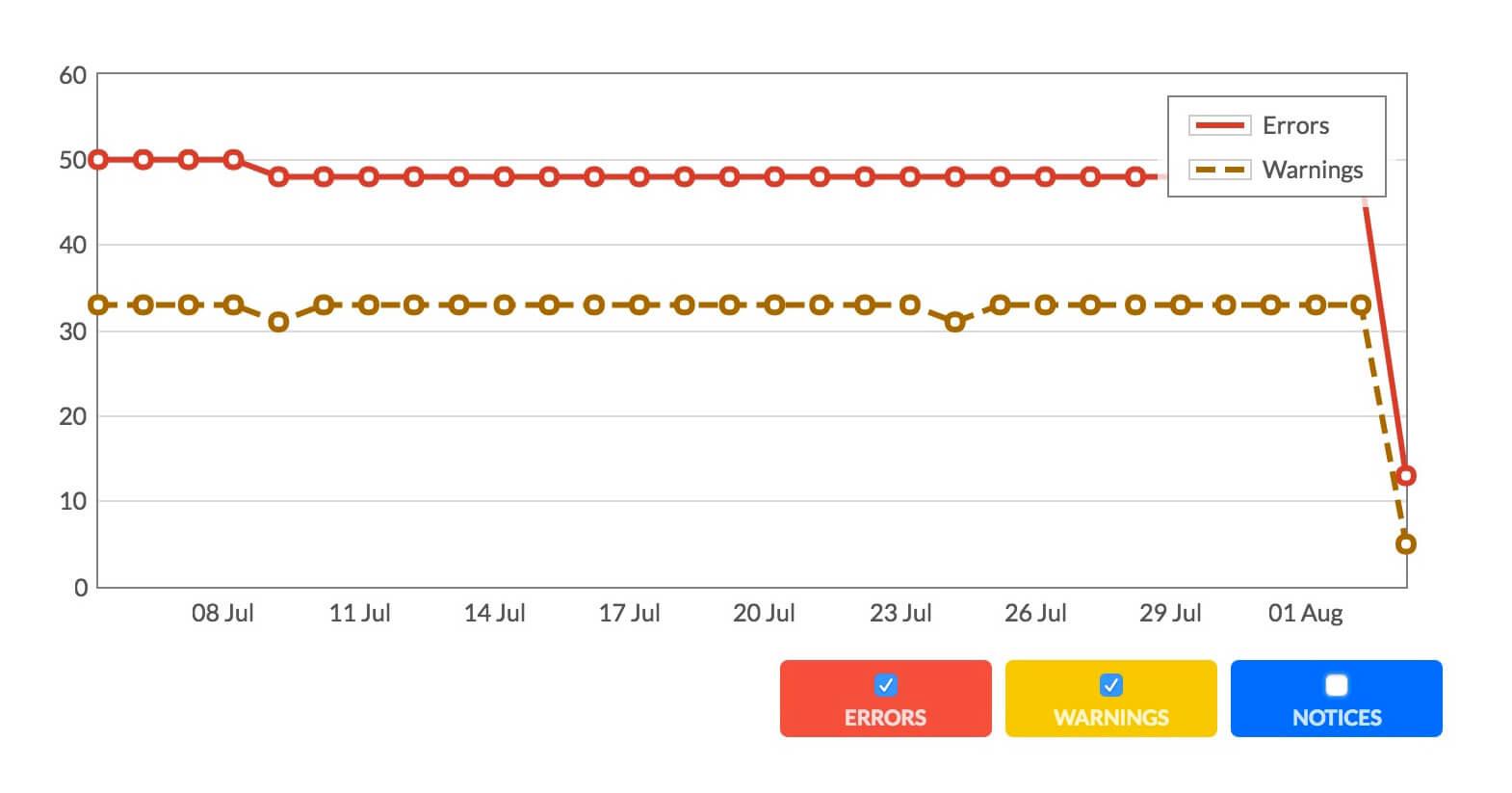Enable the Notices checkbox
This screenshot has height=793, width=1512.
[x=1336, y=685]
